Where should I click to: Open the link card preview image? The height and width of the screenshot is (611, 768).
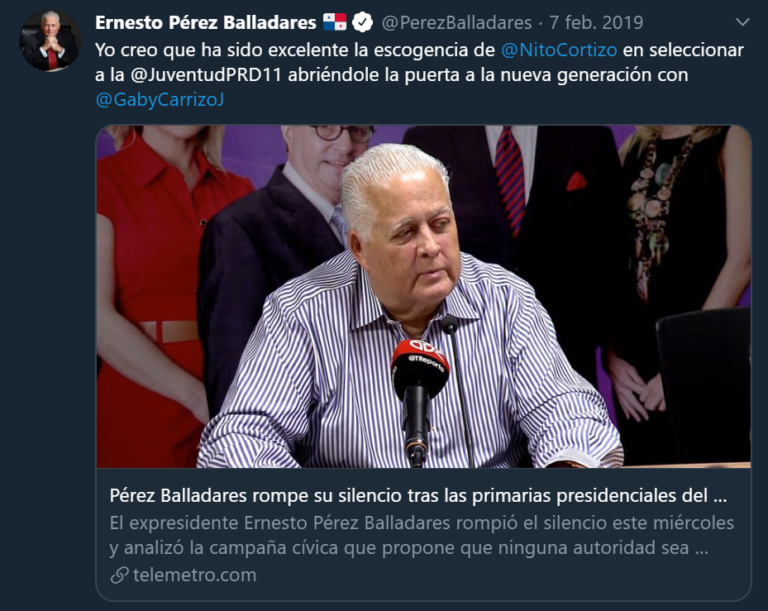tap(423, 296)
